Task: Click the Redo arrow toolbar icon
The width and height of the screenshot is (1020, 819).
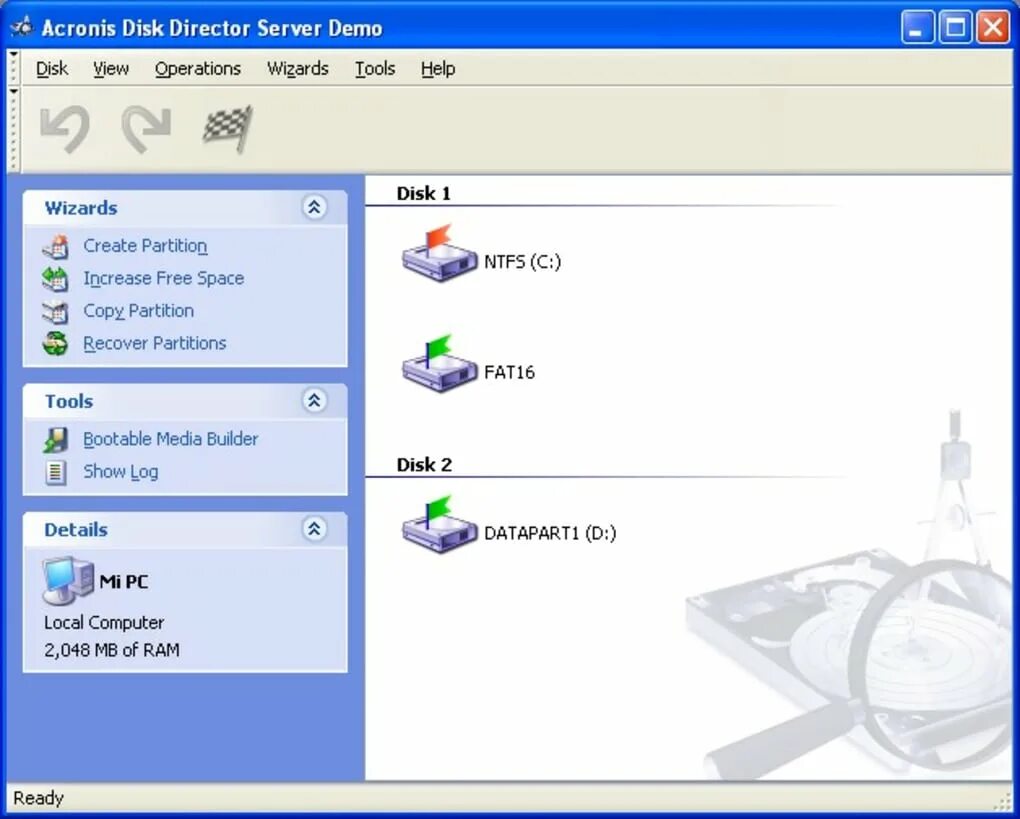Action: (146, 129)
